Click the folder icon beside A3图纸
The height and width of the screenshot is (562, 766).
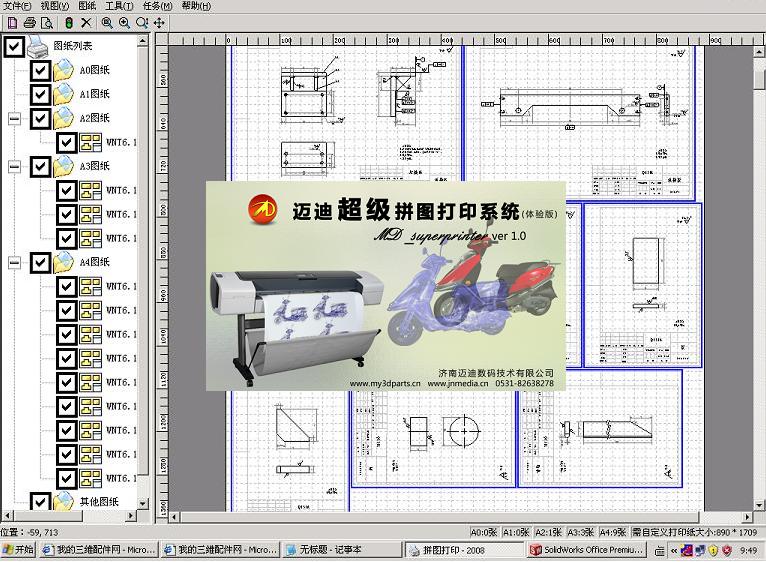coord(64,166)
